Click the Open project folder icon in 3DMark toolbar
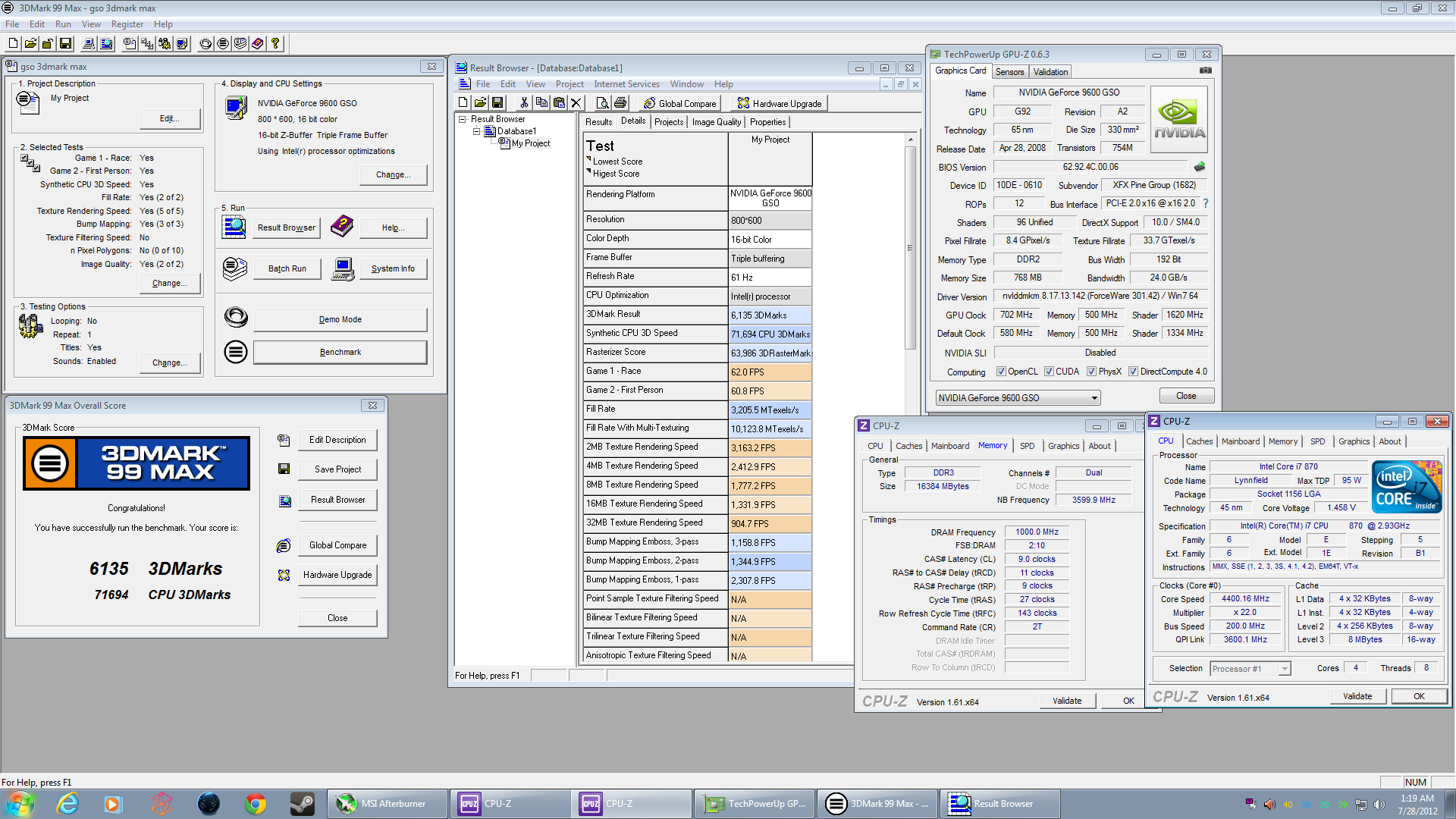Image resolution: width=1456 pixels, height=819 pixels. click(x=30, y=44)
